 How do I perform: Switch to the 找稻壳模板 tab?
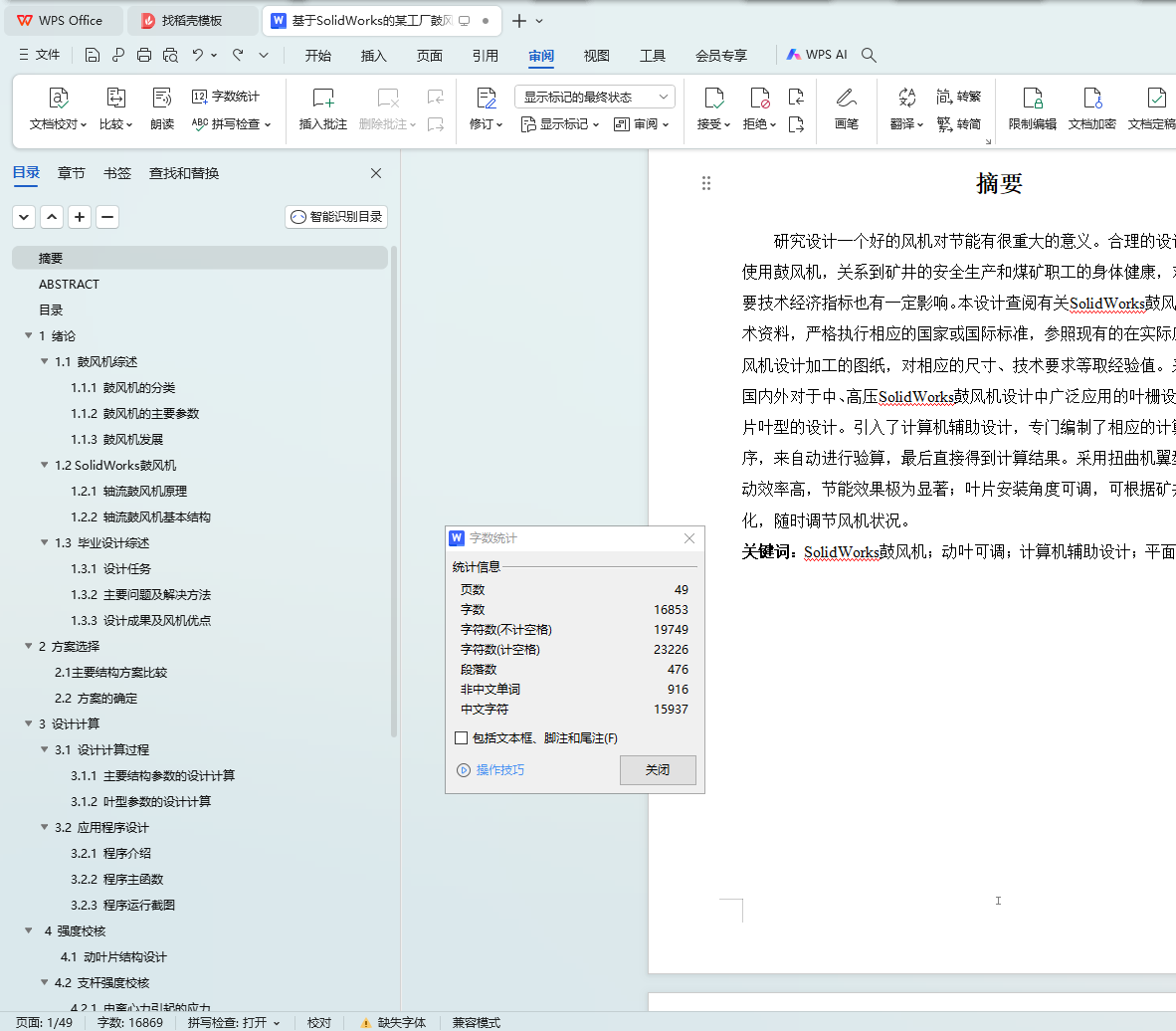click(192, 20)
